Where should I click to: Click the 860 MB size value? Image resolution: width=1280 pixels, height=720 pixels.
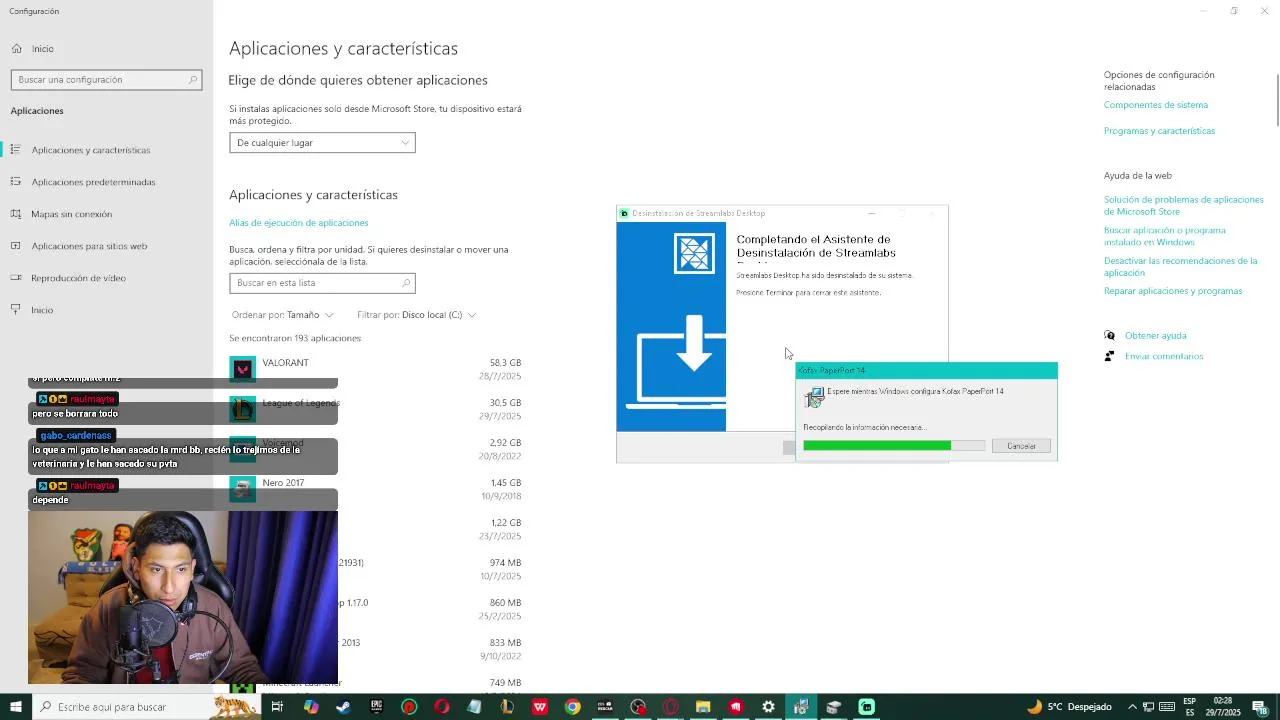tap(505, 602)
